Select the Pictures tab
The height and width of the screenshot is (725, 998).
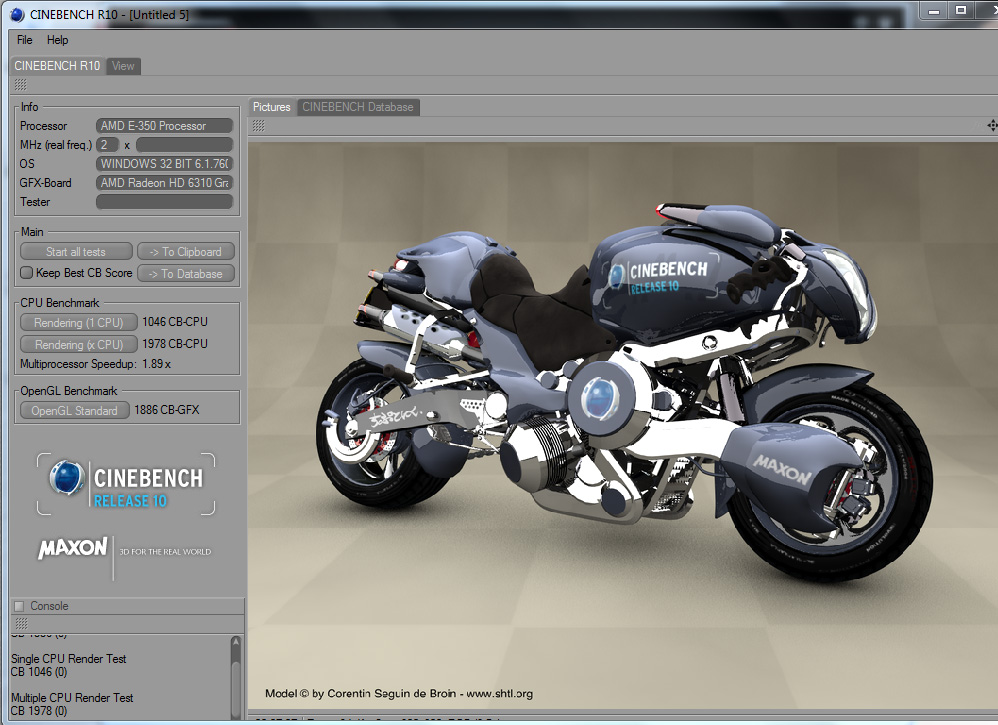point(272,107)
